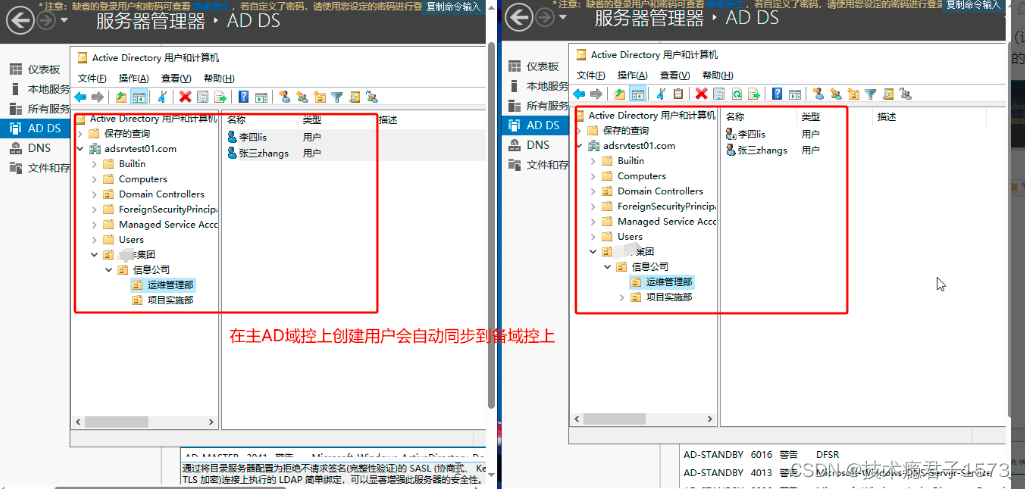Viewport: 1025px width, 489px height.
Task: Collapse 信息公司 OU in AD-MASTER tree
Action: coord(110,269)
